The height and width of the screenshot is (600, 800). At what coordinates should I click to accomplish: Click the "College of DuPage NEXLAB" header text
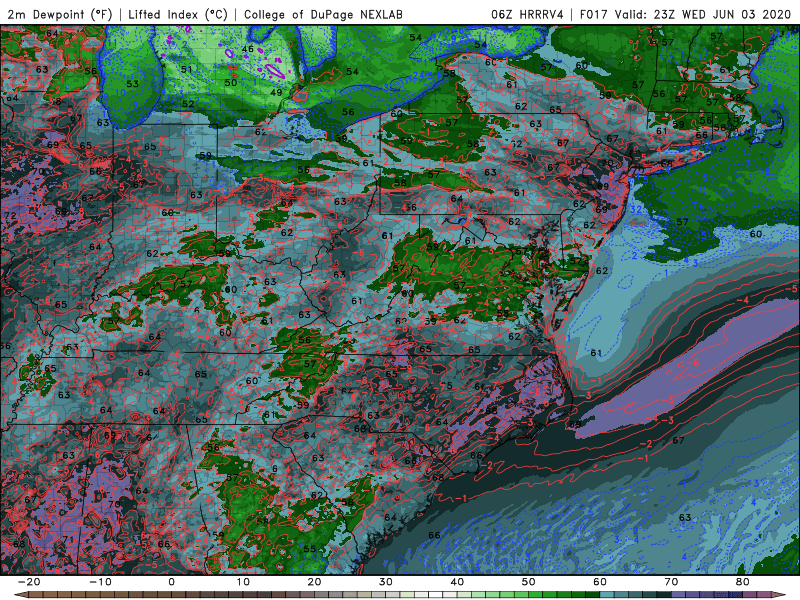point(323,14)
